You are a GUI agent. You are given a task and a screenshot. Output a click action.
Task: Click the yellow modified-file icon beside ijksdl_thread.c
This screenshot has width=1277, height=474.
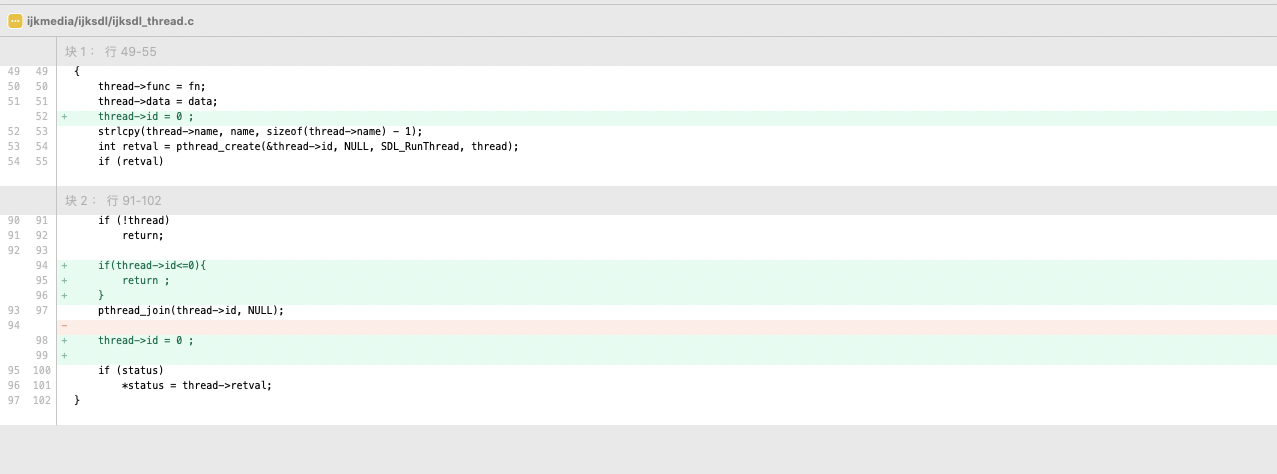point(15,20)
